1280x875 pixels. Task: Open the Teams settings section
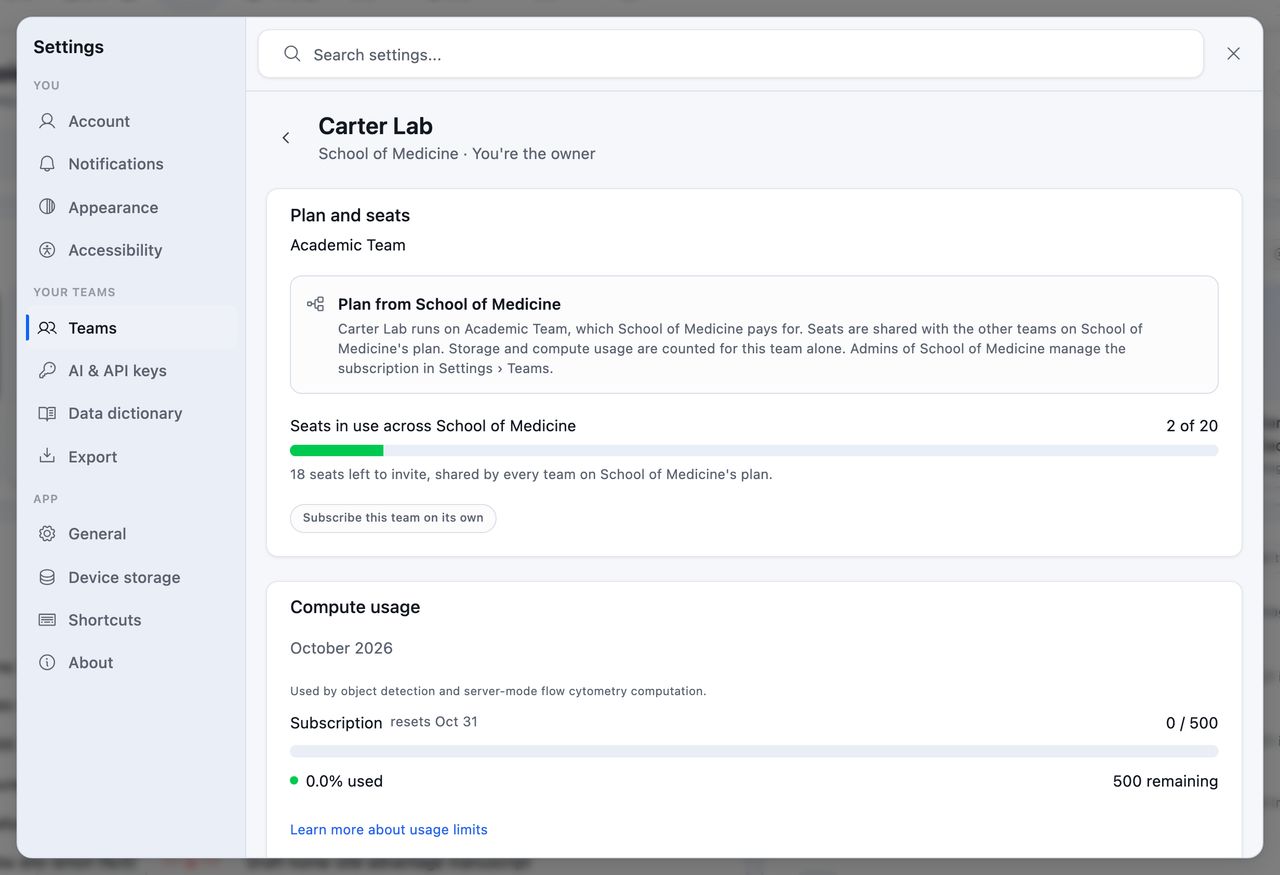(x=132, y=328)
